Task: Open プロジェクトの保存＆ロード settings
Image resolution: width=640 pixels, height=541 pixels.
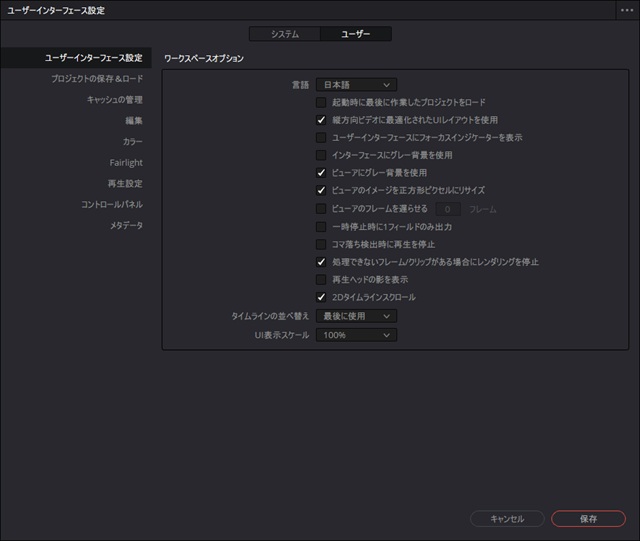Action: pos(97,79)
